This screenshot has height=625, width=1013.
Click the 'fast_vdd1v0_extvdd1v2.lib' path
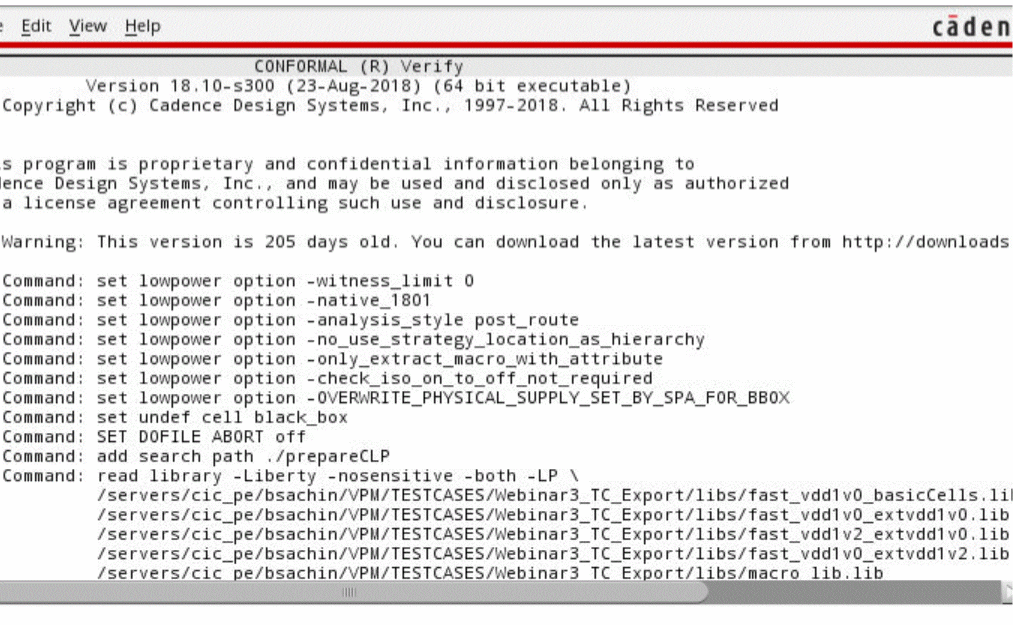coord(553,553)
